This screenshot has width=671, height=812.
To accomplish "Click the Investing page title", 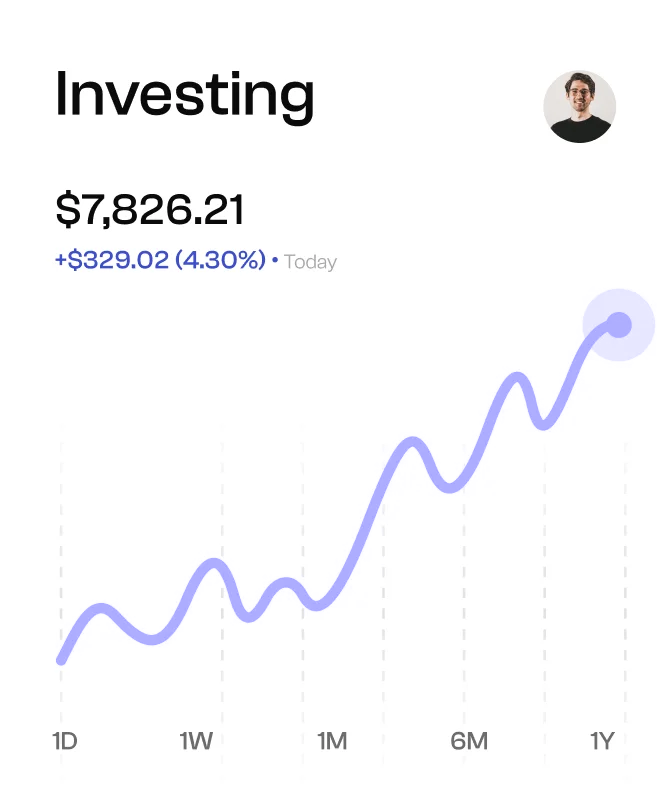I will click(x=185, y=95).
